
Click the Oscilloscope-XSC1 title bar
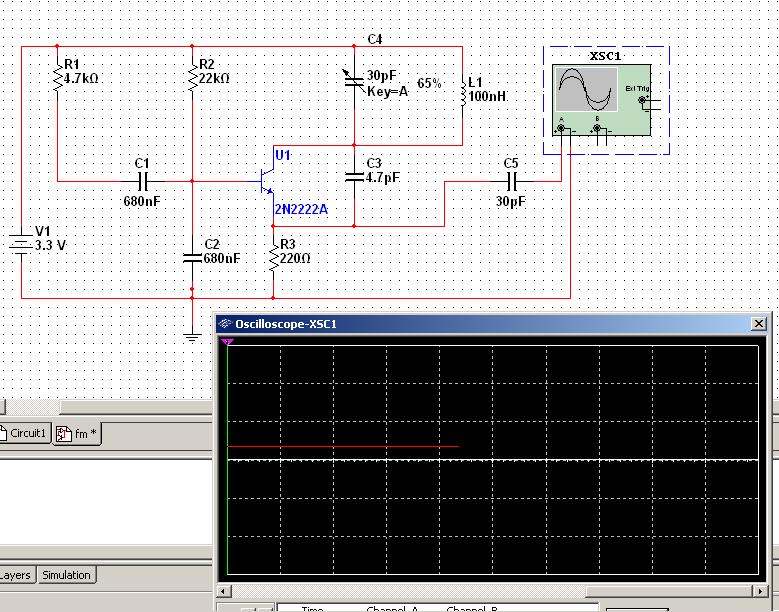coord(493,324)
